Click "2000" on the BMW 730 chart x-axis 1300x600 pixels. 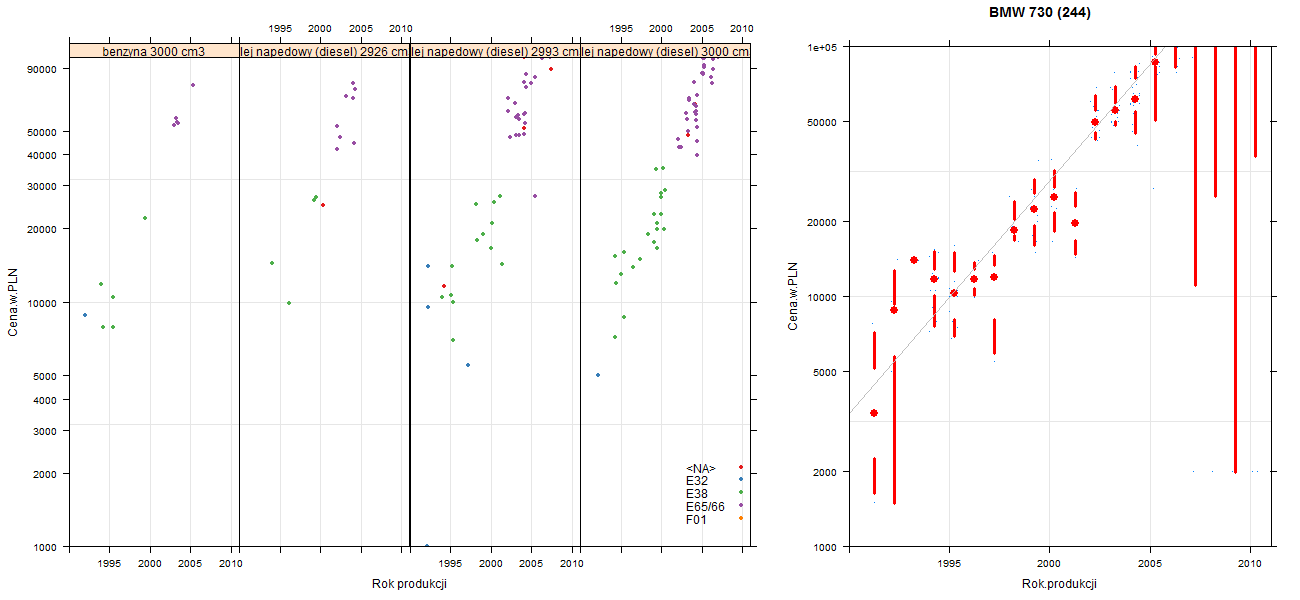tap(1049, 564)
